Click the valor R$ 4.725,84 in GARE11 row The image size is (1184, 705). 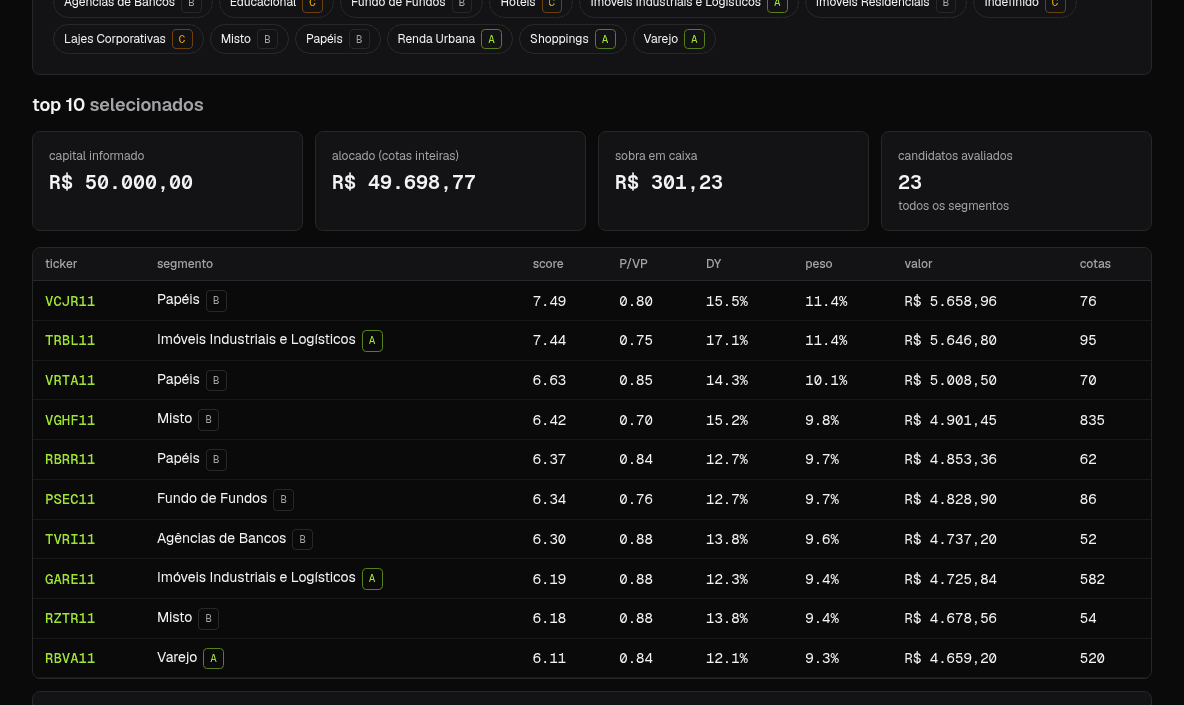click(951, 580)
